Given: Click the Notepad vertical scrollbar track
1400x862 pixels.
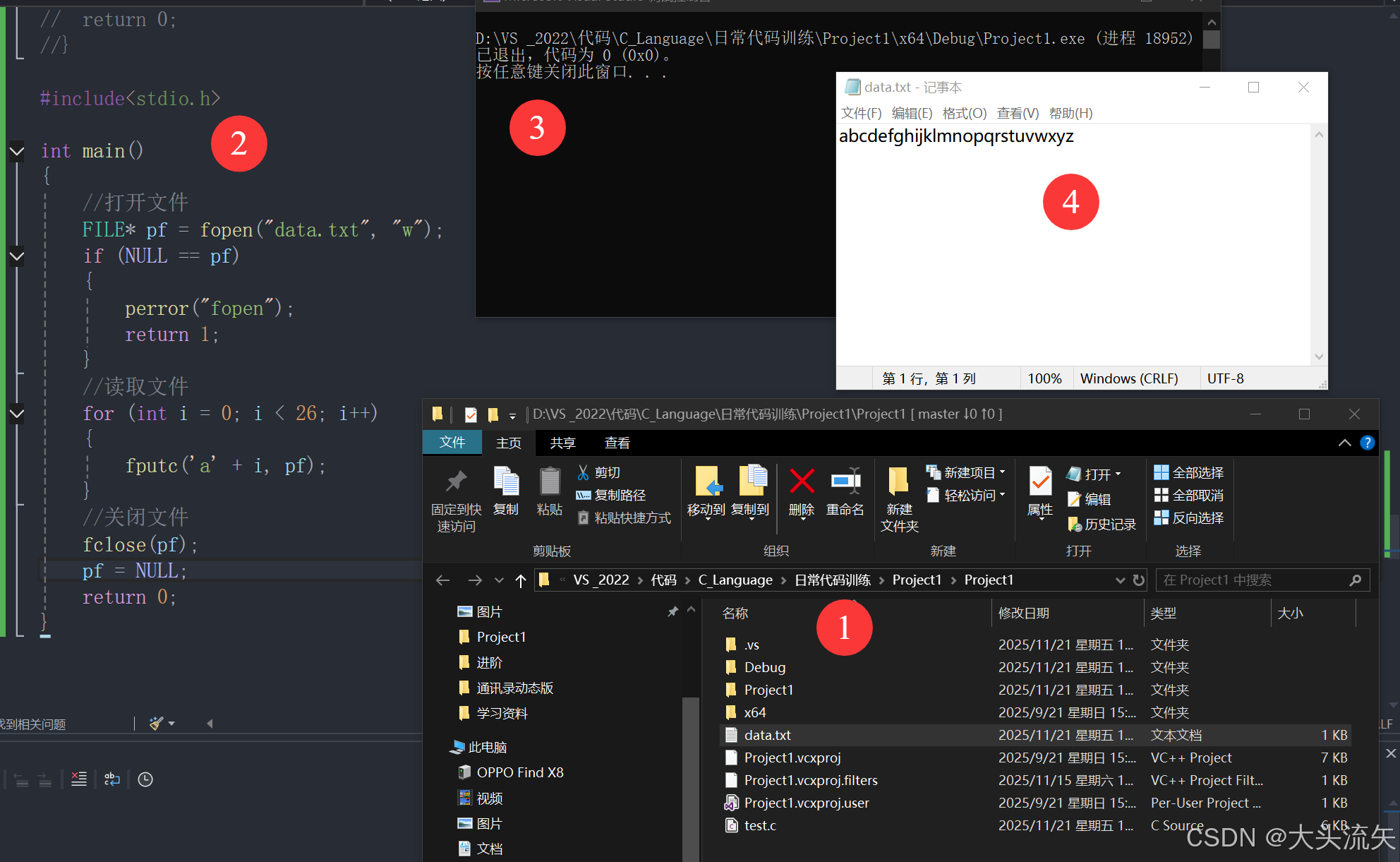Looking at the screenshot, I should 1318,247.
